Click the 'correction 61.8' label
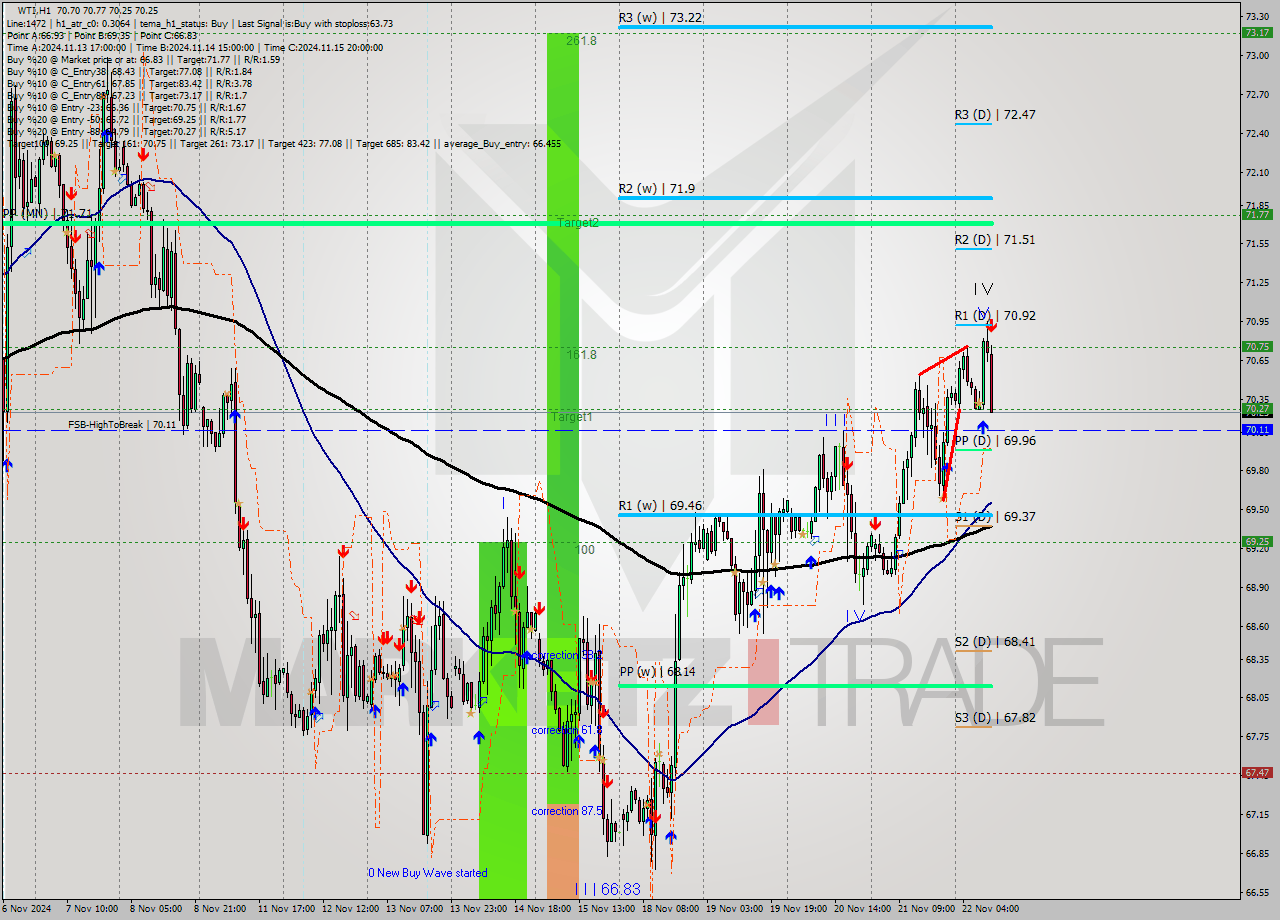Image resolution: width=1280 pixels, height=920 pixels. (567, 730)
